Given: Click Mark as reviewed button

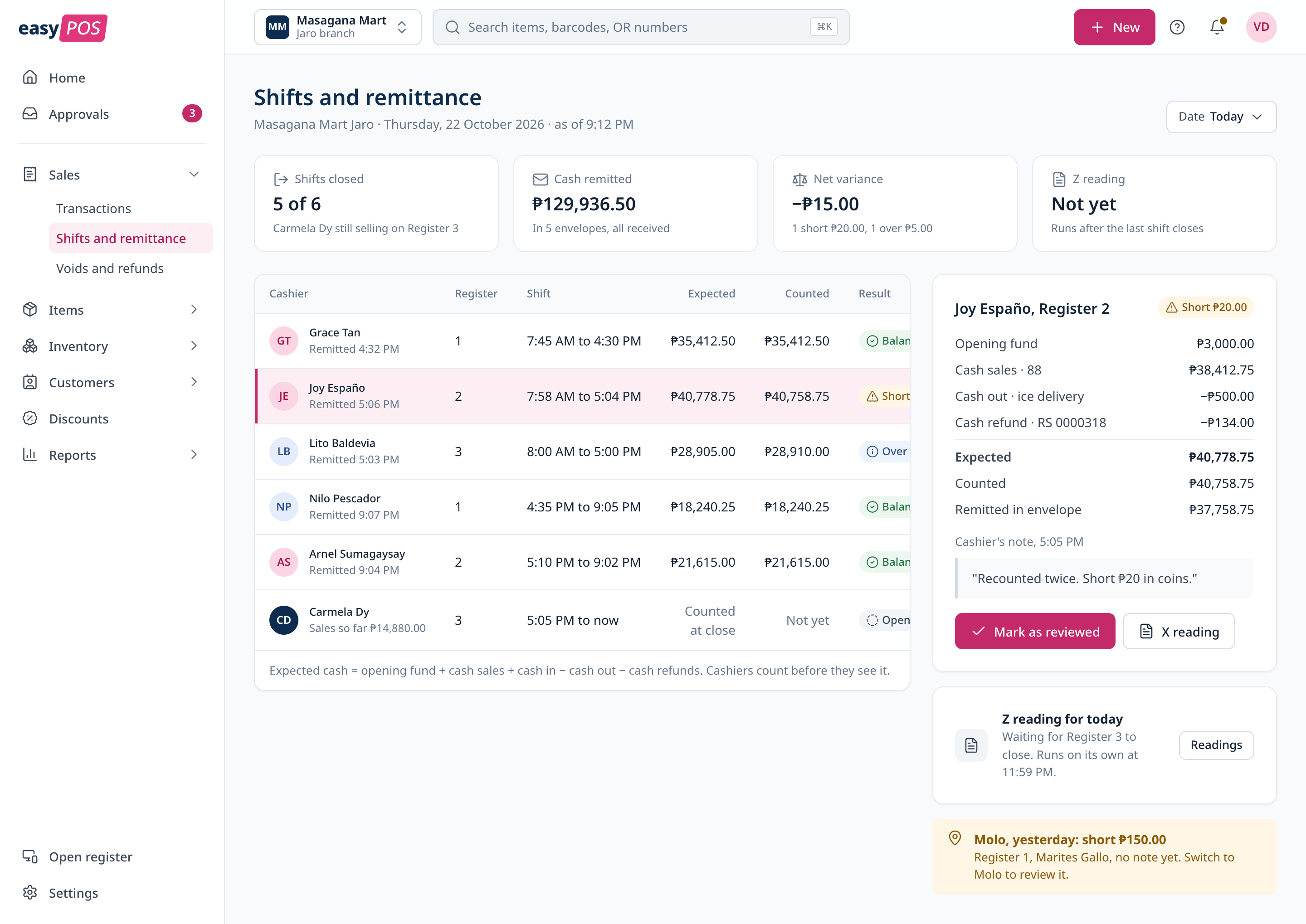Looking at the screenshot, I should click(1034, 632).
